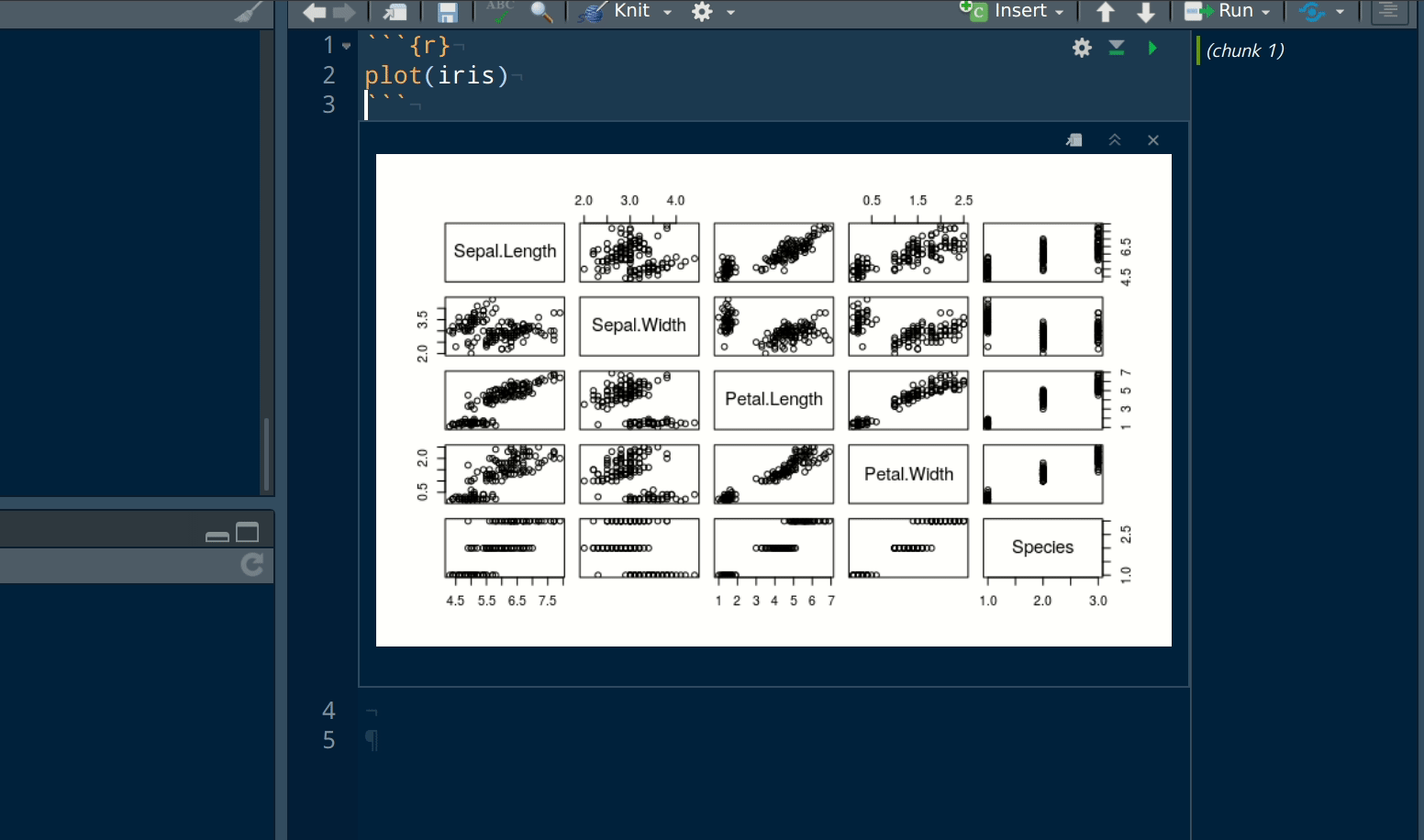The width and height of the screenshot is (1424, 840).
Task: Expand the Insert chunk menu
Action: click(x=1060, y=12)
